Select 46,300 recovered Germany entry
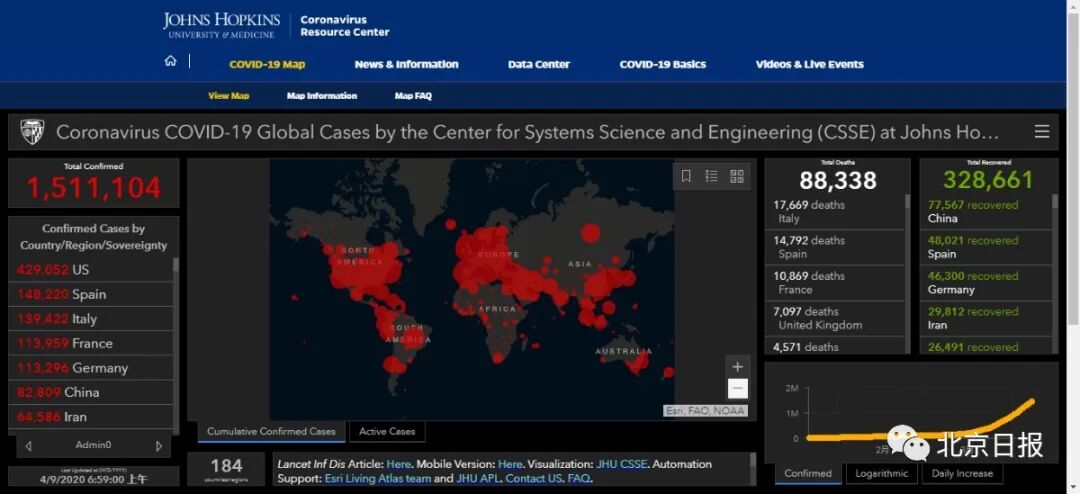This screenshot has width=1080, height=494. click(986, 282)
